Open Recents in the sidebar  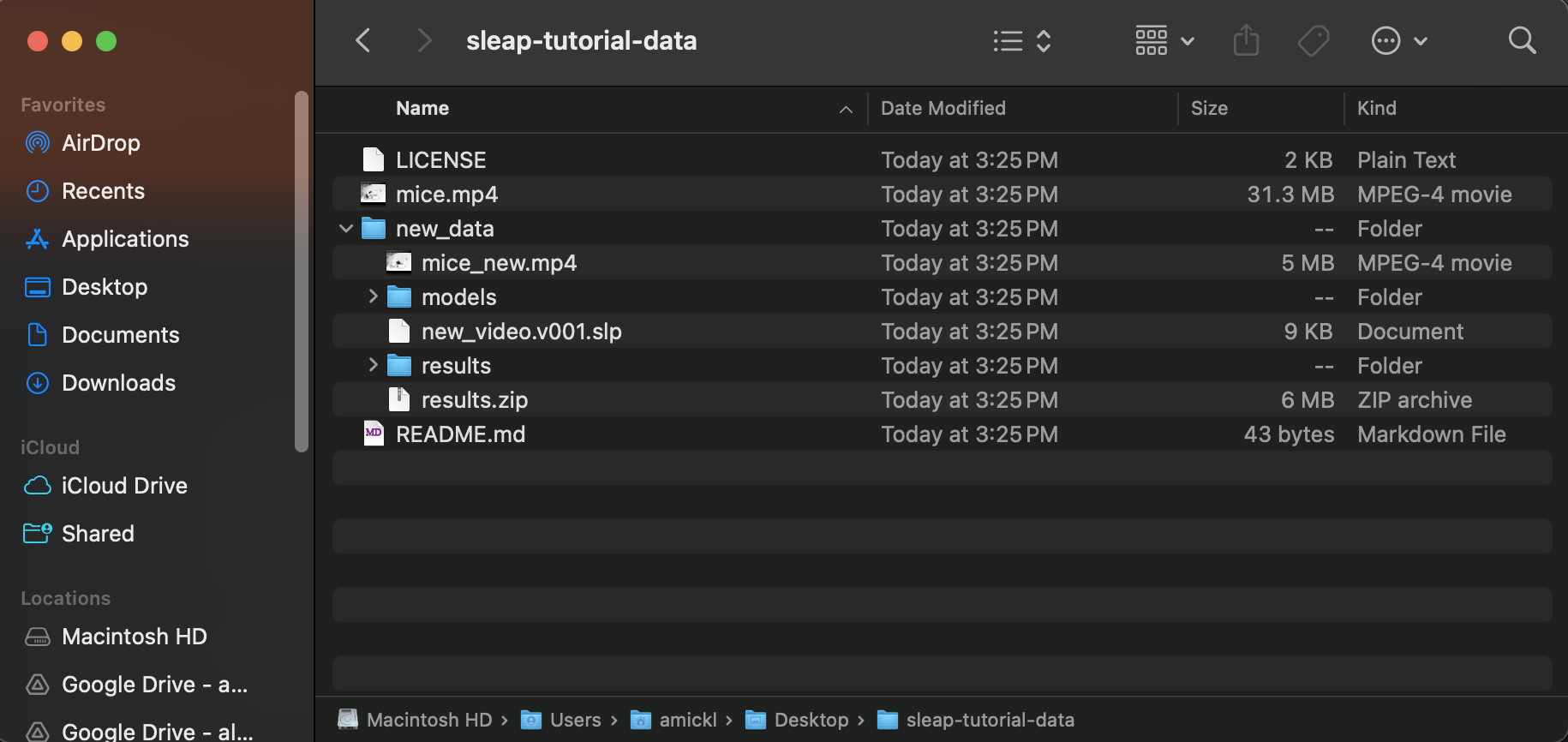(x=85, y=191)
